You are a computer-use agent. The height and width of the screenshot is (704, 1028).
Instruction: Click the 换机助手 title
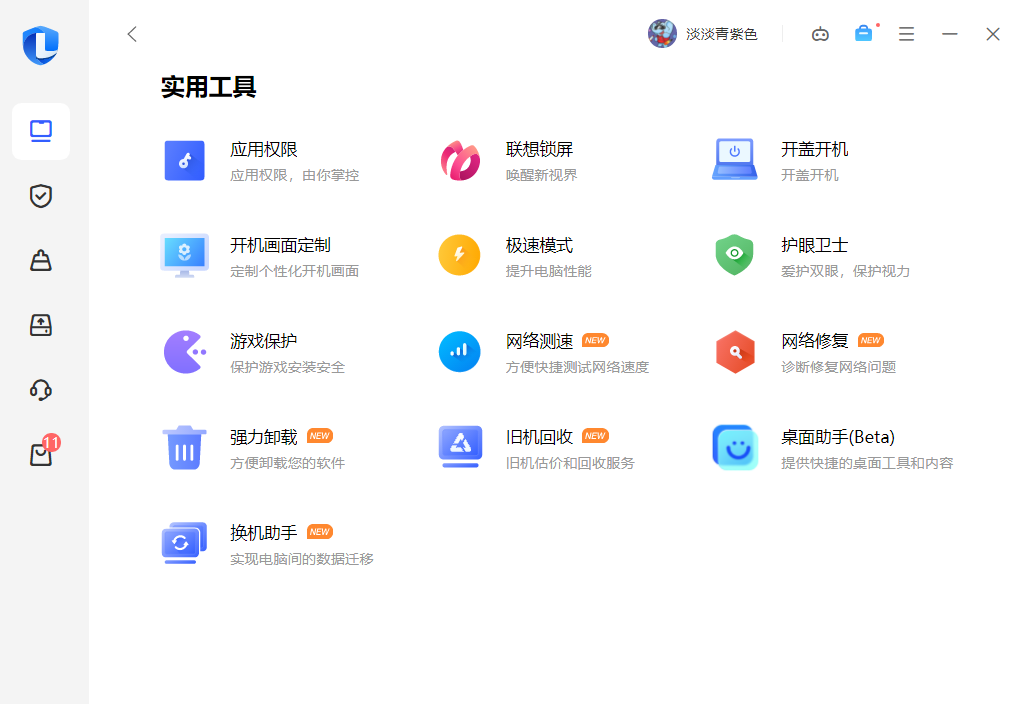coord(264,533)
